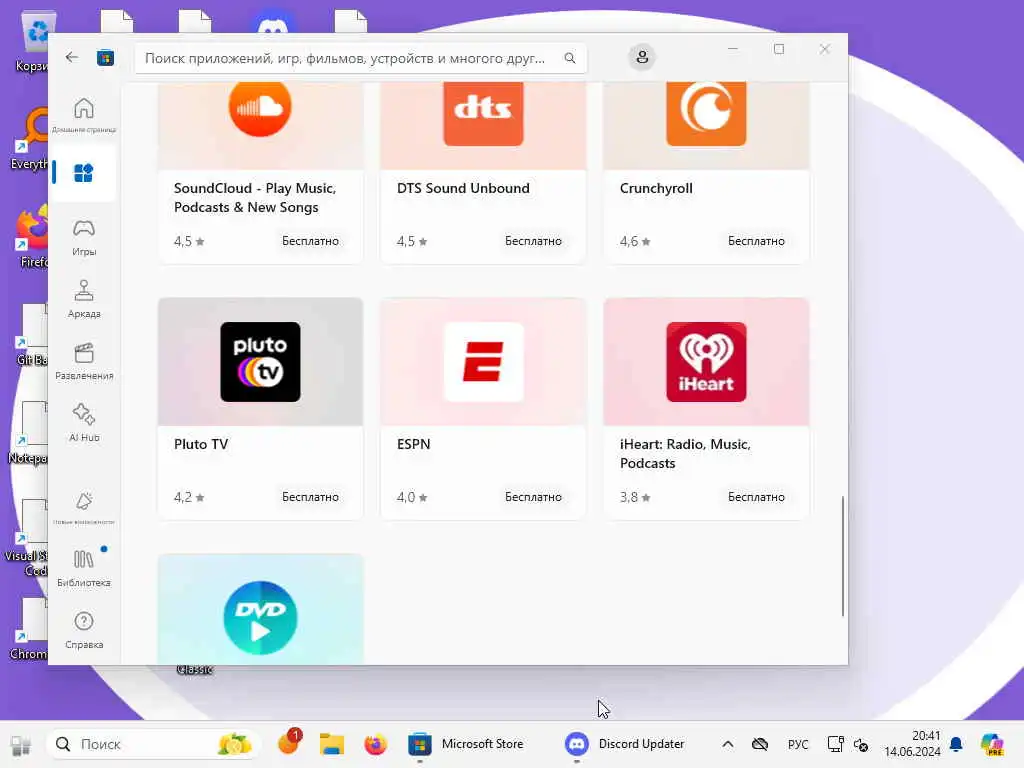Click the muted volume tray icon
Image resolution: width=1024 pixels, height=768 pixels.
[x=861, y=744]
